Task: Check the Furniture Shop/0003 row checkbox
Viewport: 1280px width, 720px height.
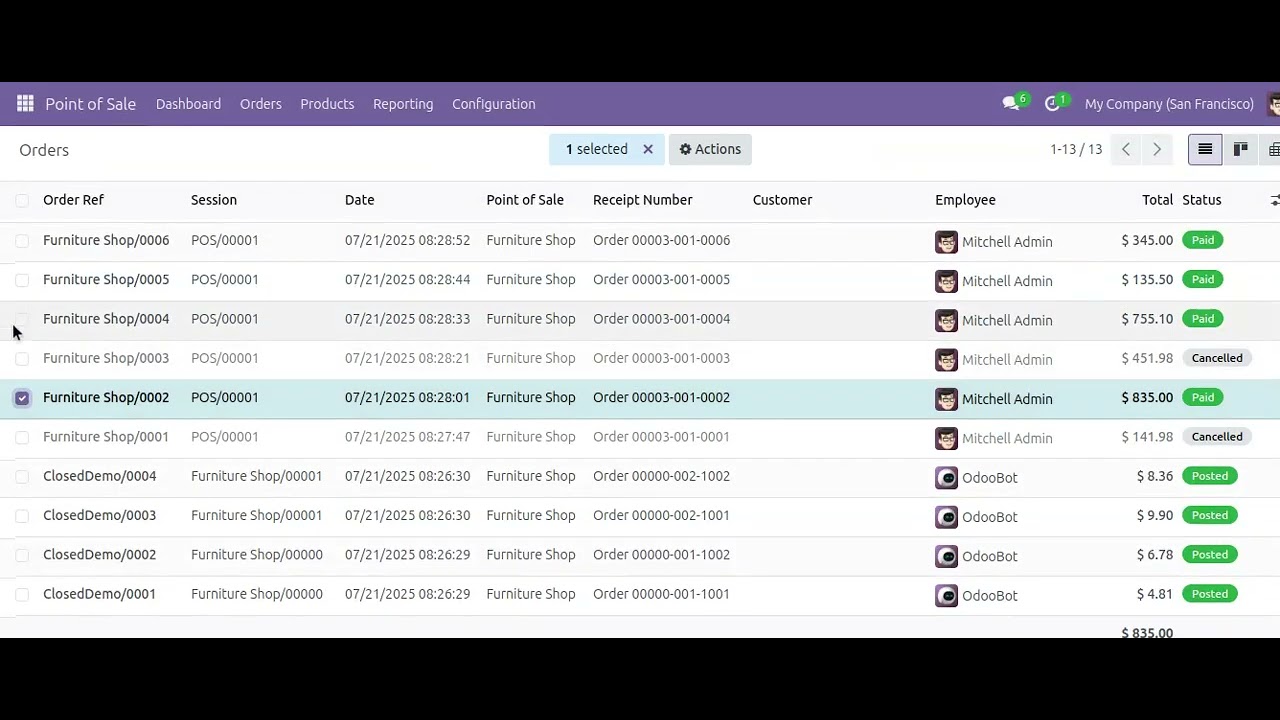Action: click(x=22, y=358)
